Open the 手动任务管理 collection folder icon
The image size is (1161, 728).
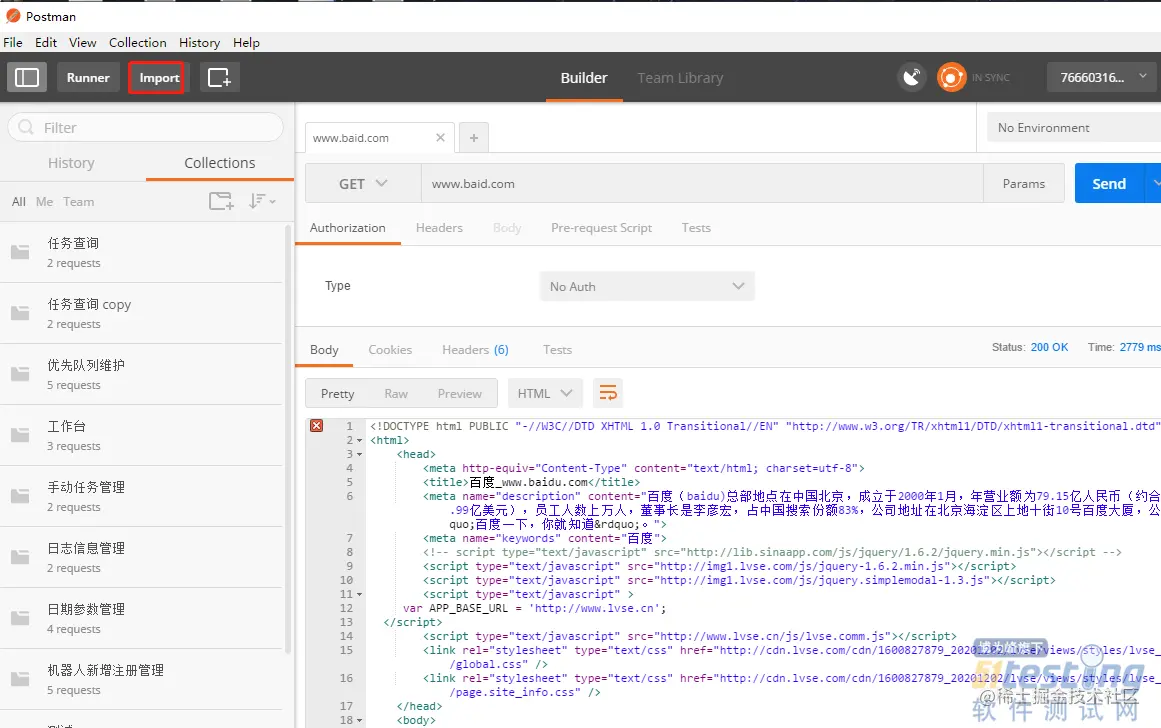[20, 496]
